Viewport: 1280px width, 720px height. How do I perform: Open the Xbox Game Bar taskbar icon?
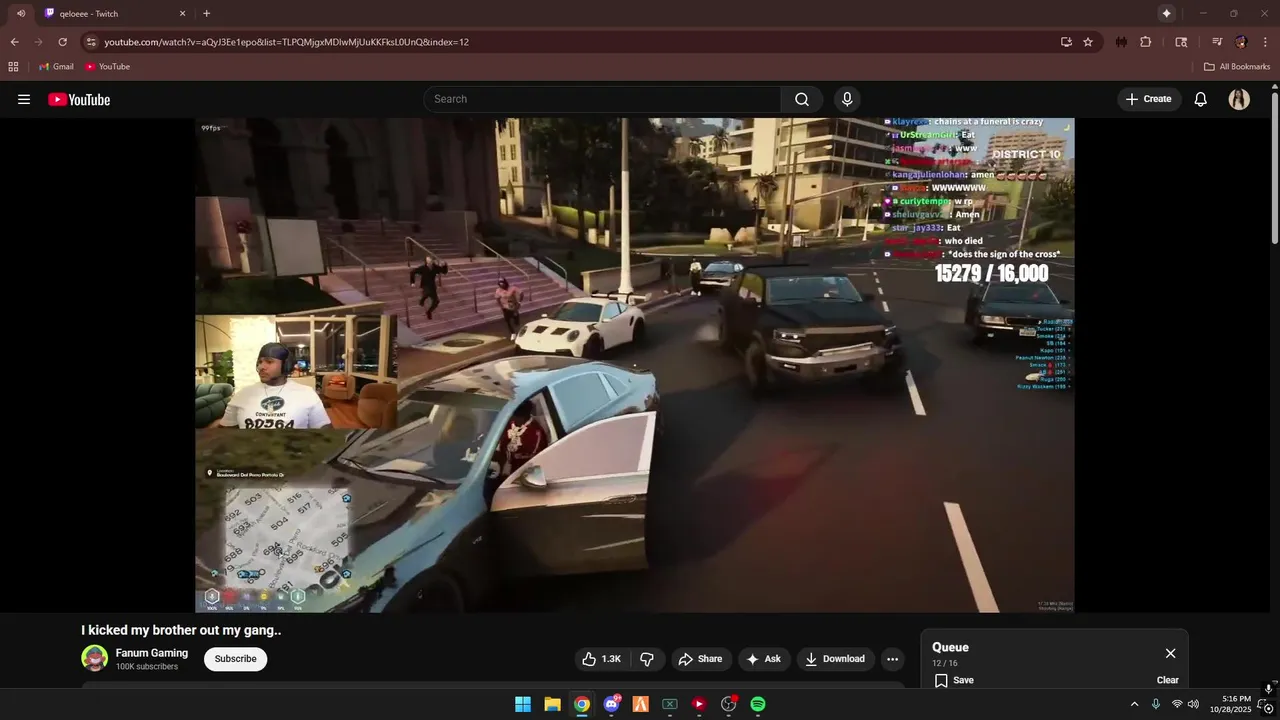pyautogui.click(x=670, y=704)
